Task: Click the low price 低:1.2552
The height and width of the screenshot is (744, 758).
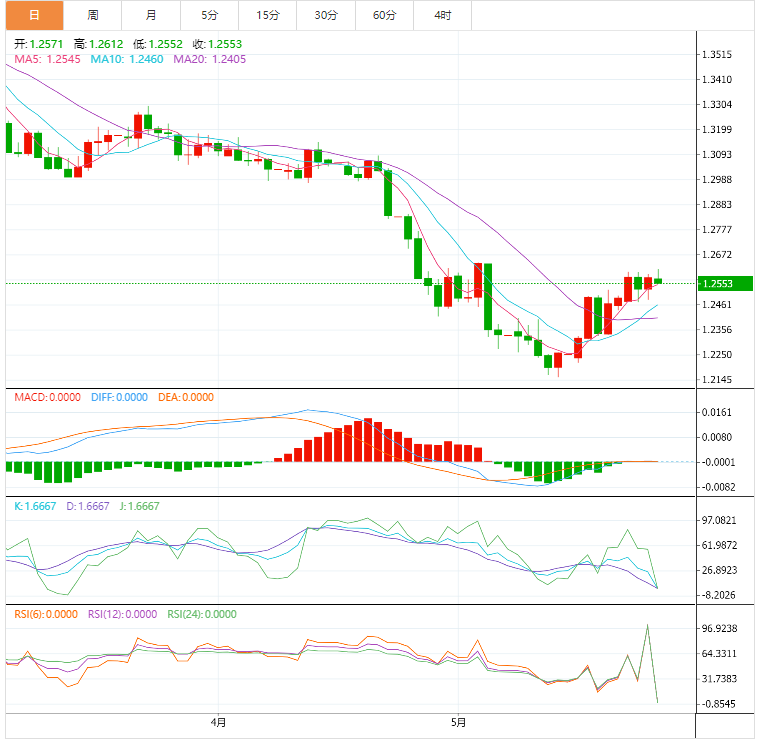Action: click(158, 44)
